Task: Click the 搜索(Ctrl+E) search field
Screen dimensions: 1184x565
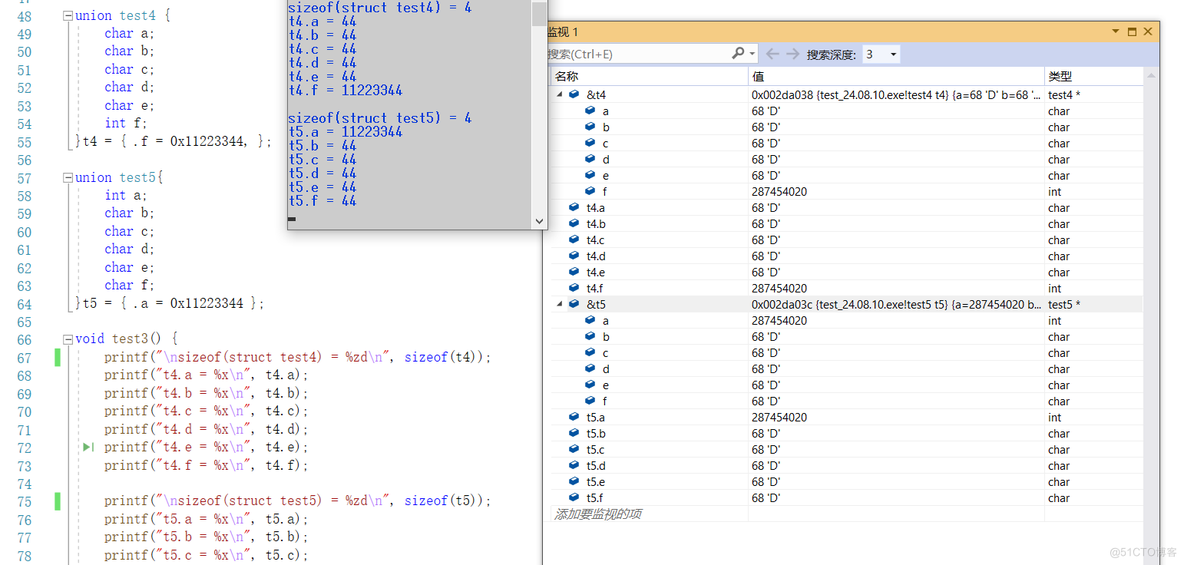Action: [637, 54]
